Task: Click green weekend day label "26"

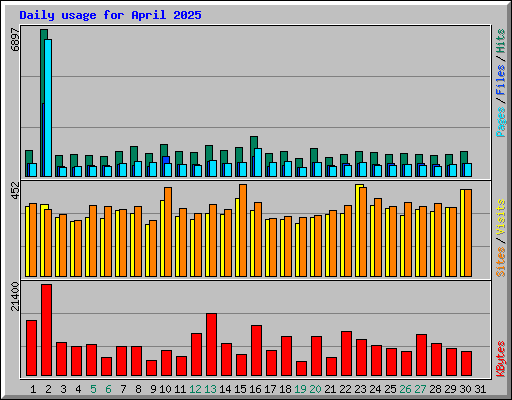Action: pos(405,389)
